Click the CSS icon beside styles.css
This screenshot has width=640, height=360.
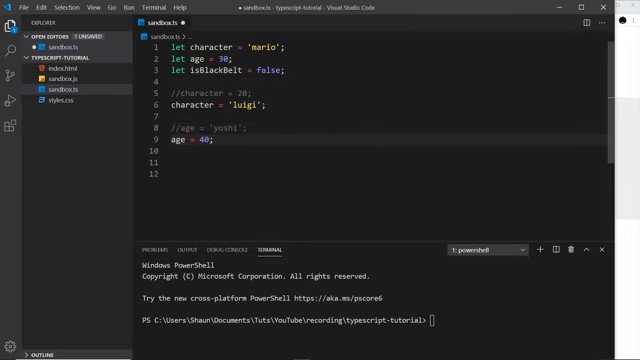[42, 100]
